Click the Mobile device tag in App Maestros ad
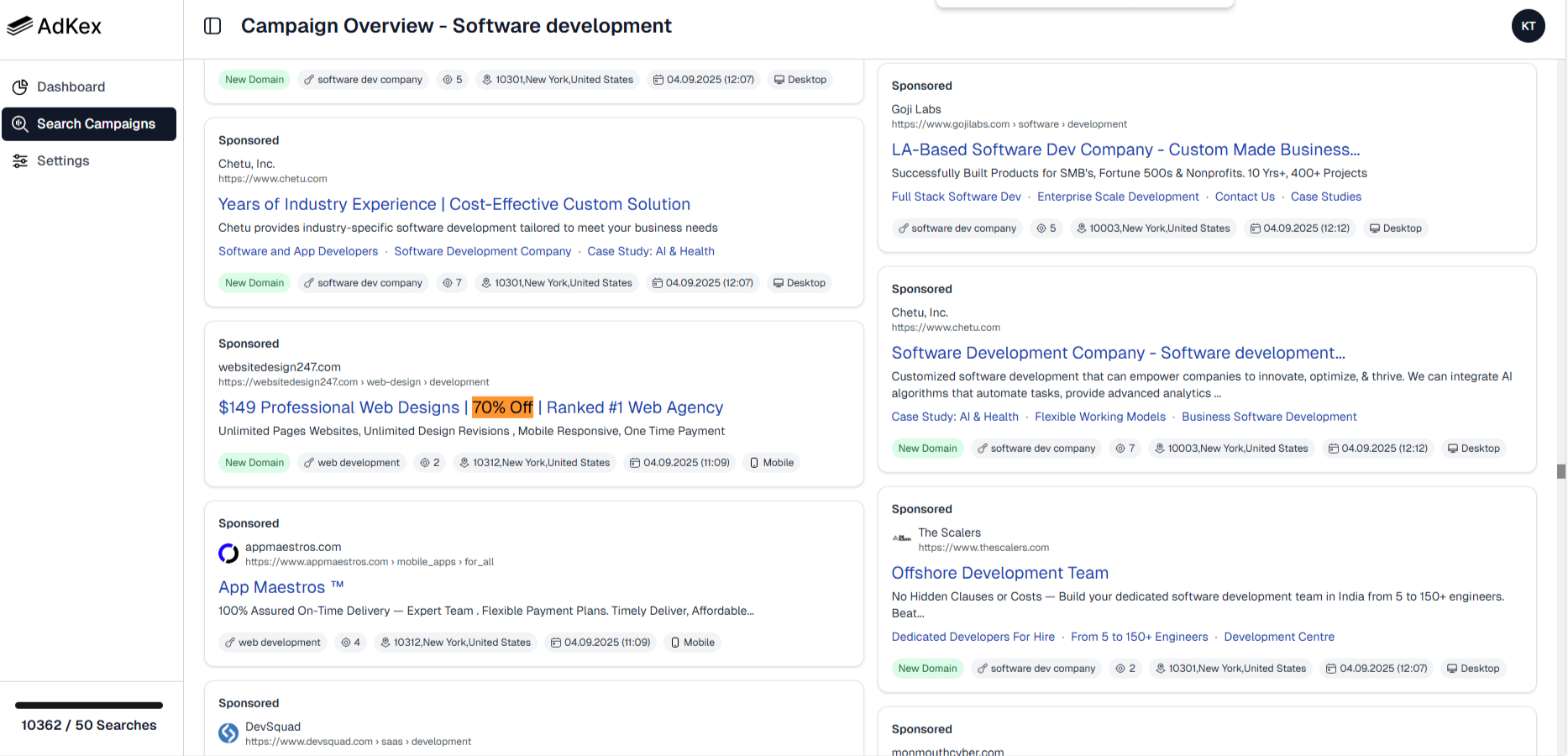 pos(692,643)
